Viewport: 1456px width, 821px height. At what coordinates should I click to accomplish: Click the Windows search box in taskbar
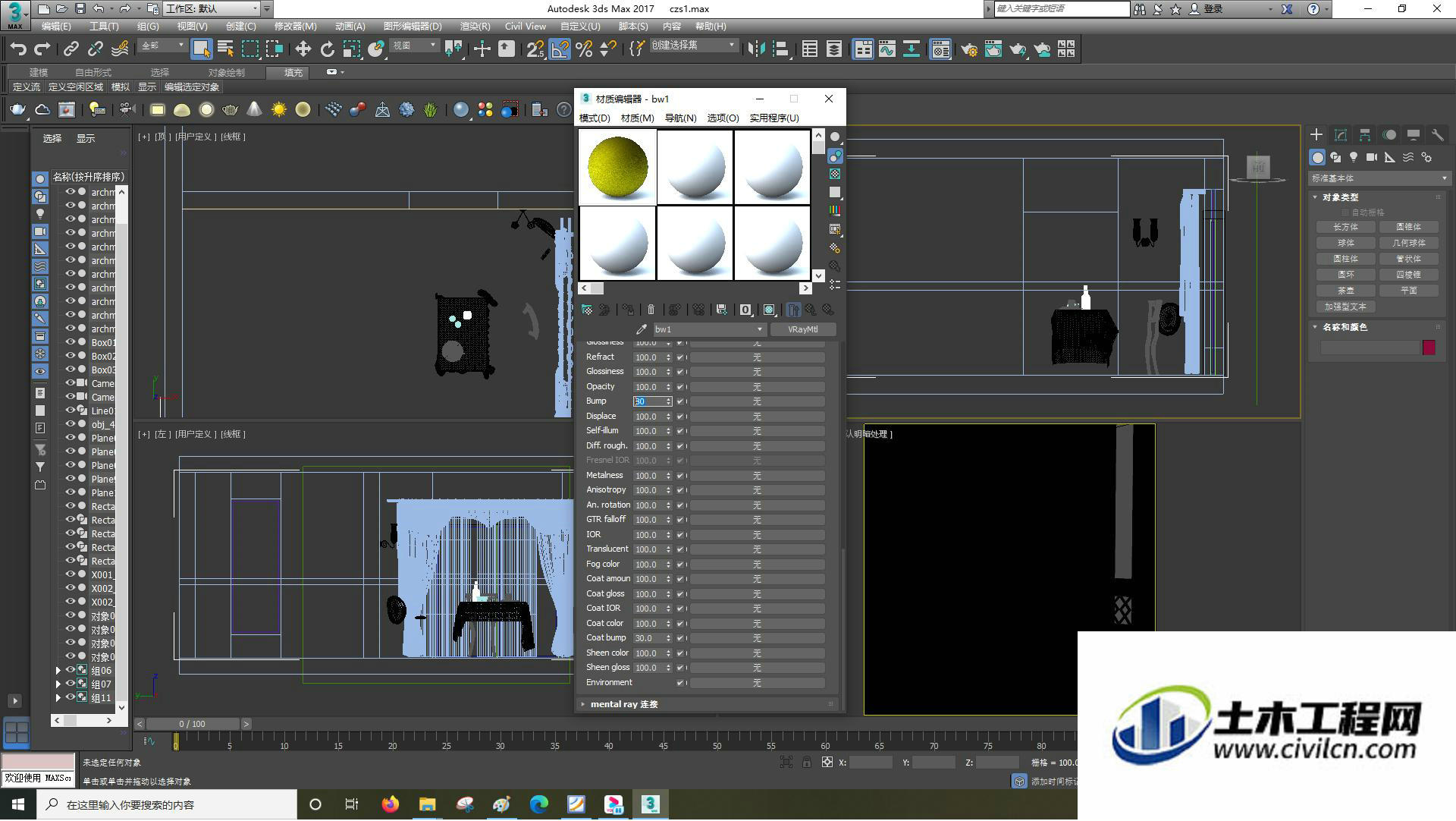(x=167, y=805)
